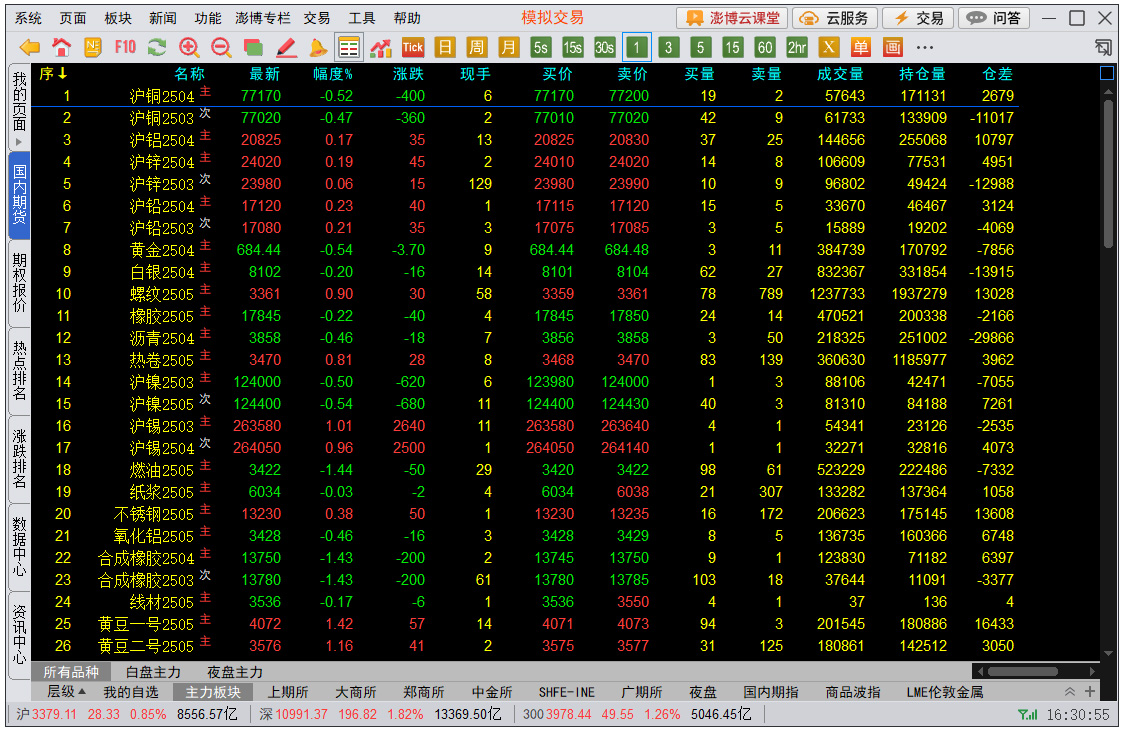Open the chart trend icon
The image size is (1127, 730).
tap(381, 48)
